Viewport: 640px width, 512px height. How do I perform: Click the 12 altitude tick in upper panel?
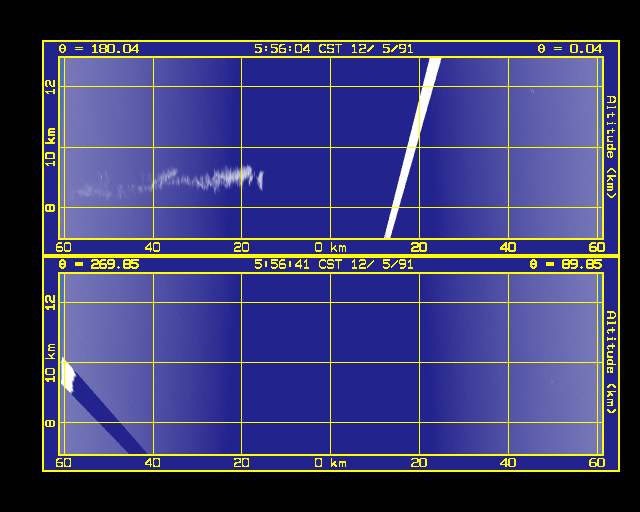tap(51, 87)
